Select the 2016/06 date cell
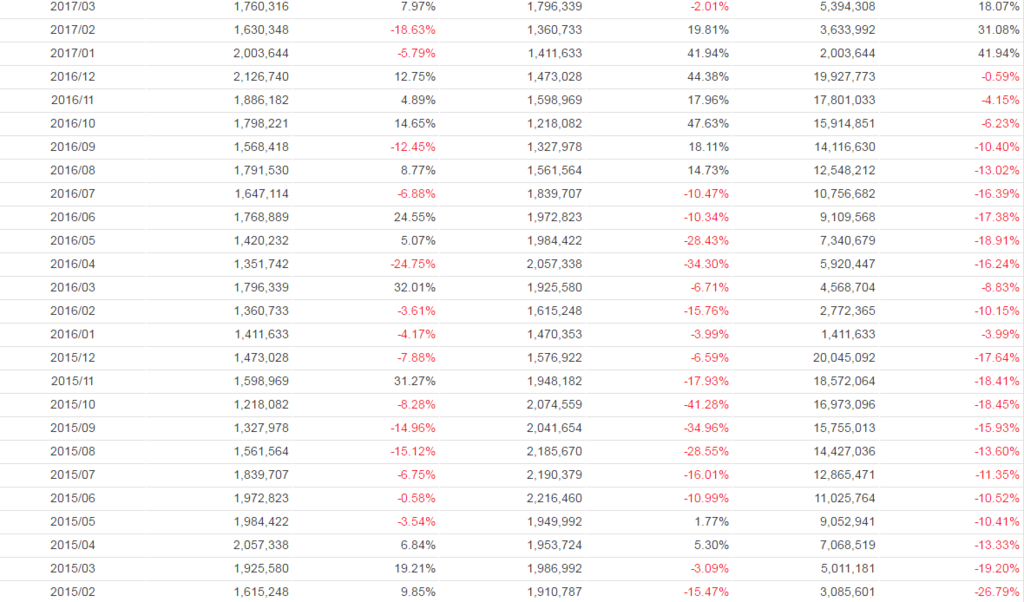The height and width of the screenshot is (602, 1024). [x=73, y=217]
